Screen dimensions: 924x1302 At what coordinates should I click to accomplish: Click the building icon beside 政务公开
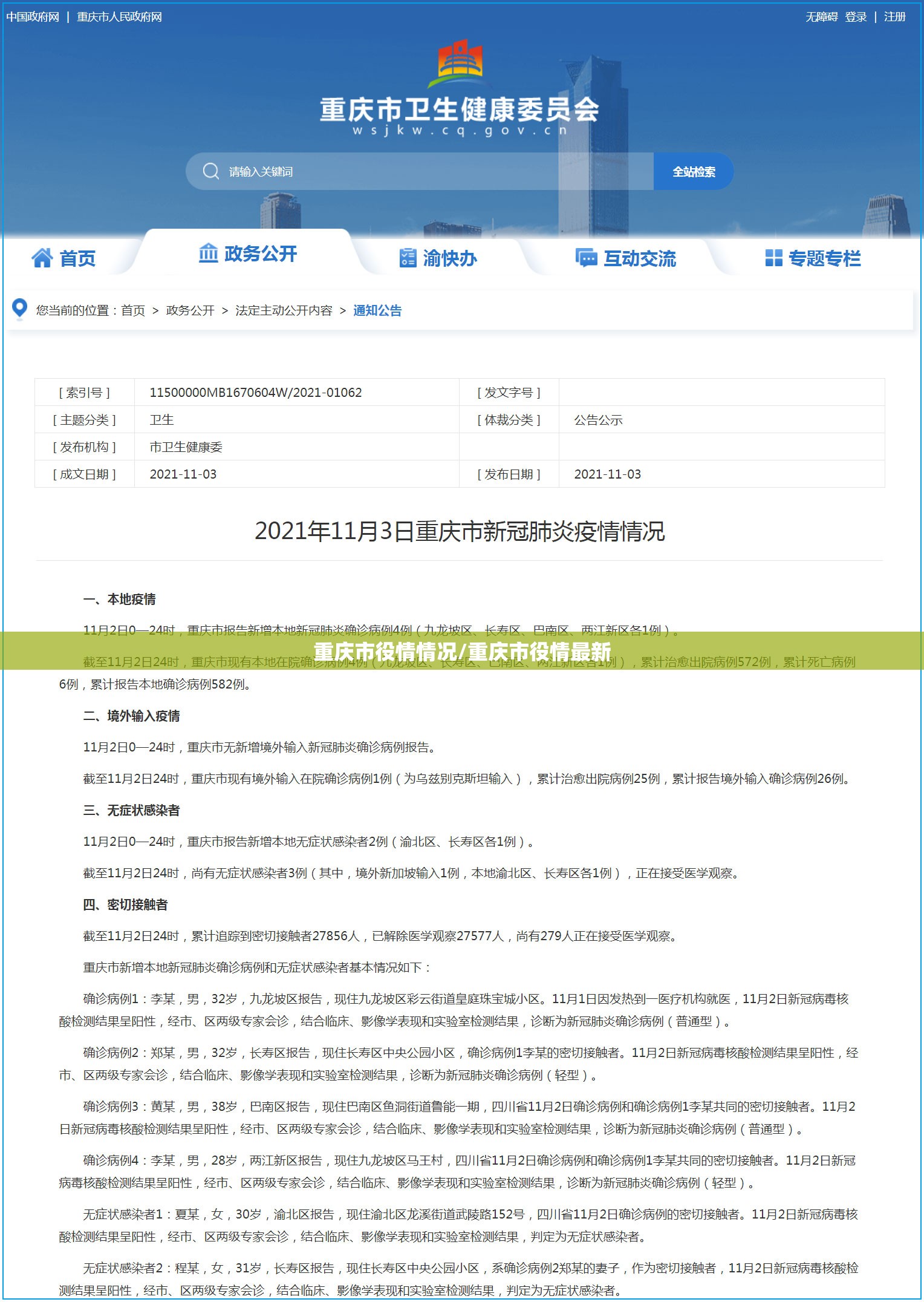[x=208, y=253]
